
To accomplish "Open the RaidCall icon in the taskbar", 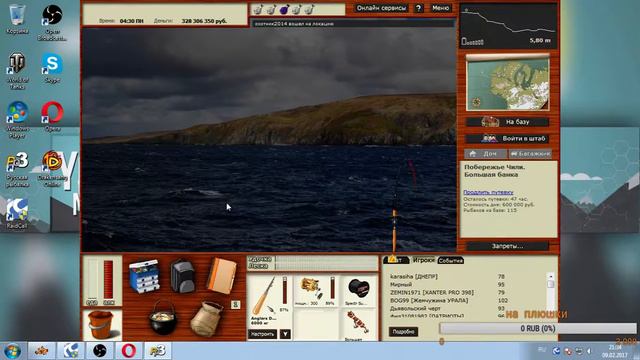I will [x=71, y=351].
